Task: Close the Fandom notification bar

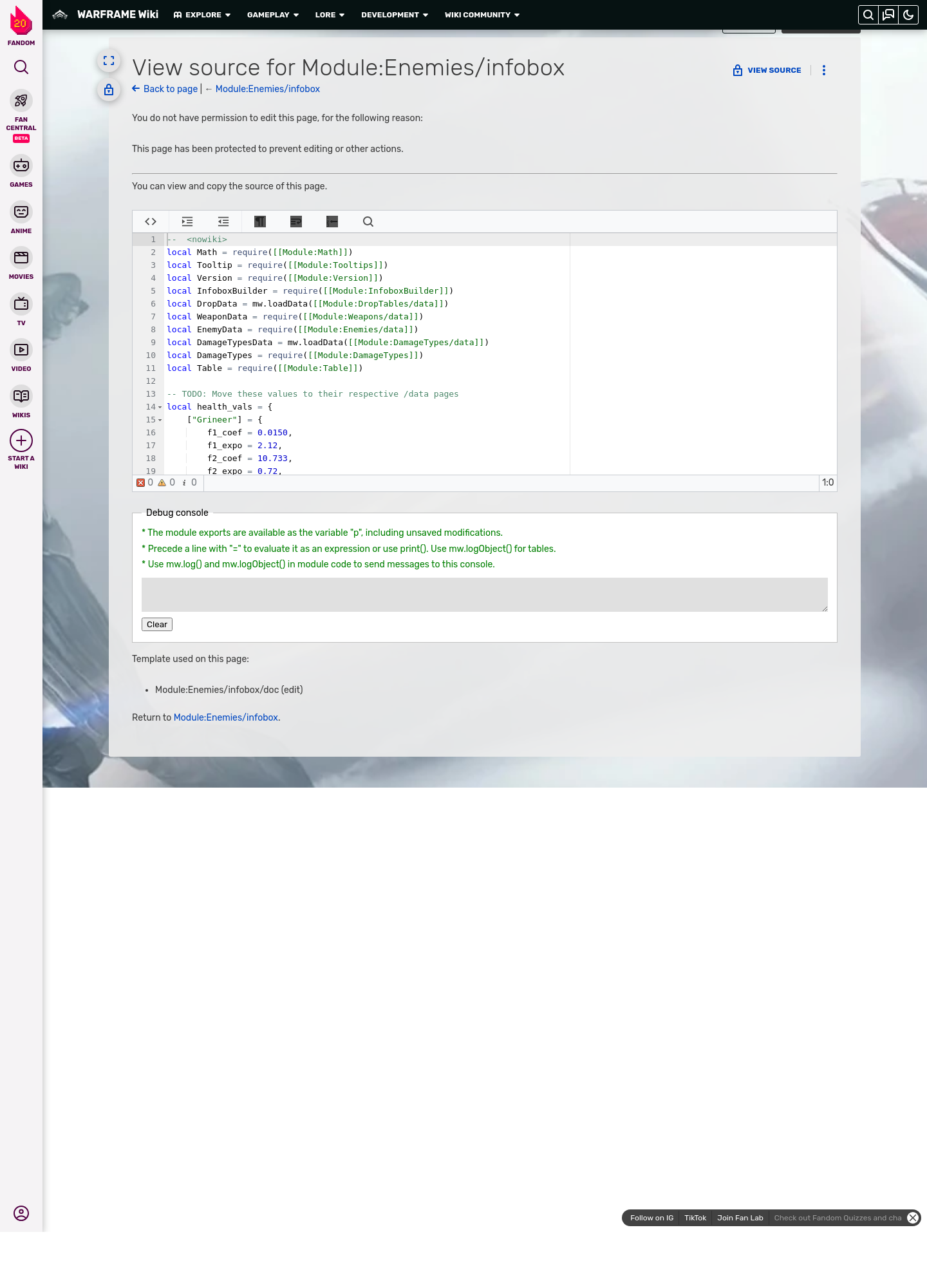Action: (913, 1218)
